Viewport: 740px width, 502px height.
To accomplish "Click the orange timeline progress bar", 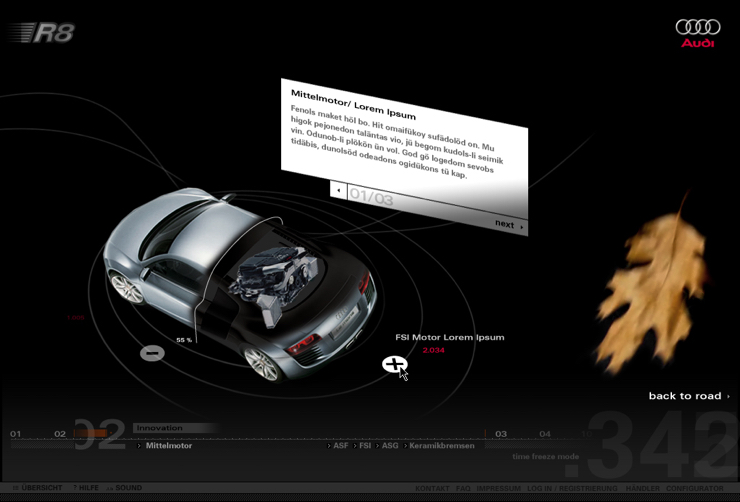I will coord(92,433).
